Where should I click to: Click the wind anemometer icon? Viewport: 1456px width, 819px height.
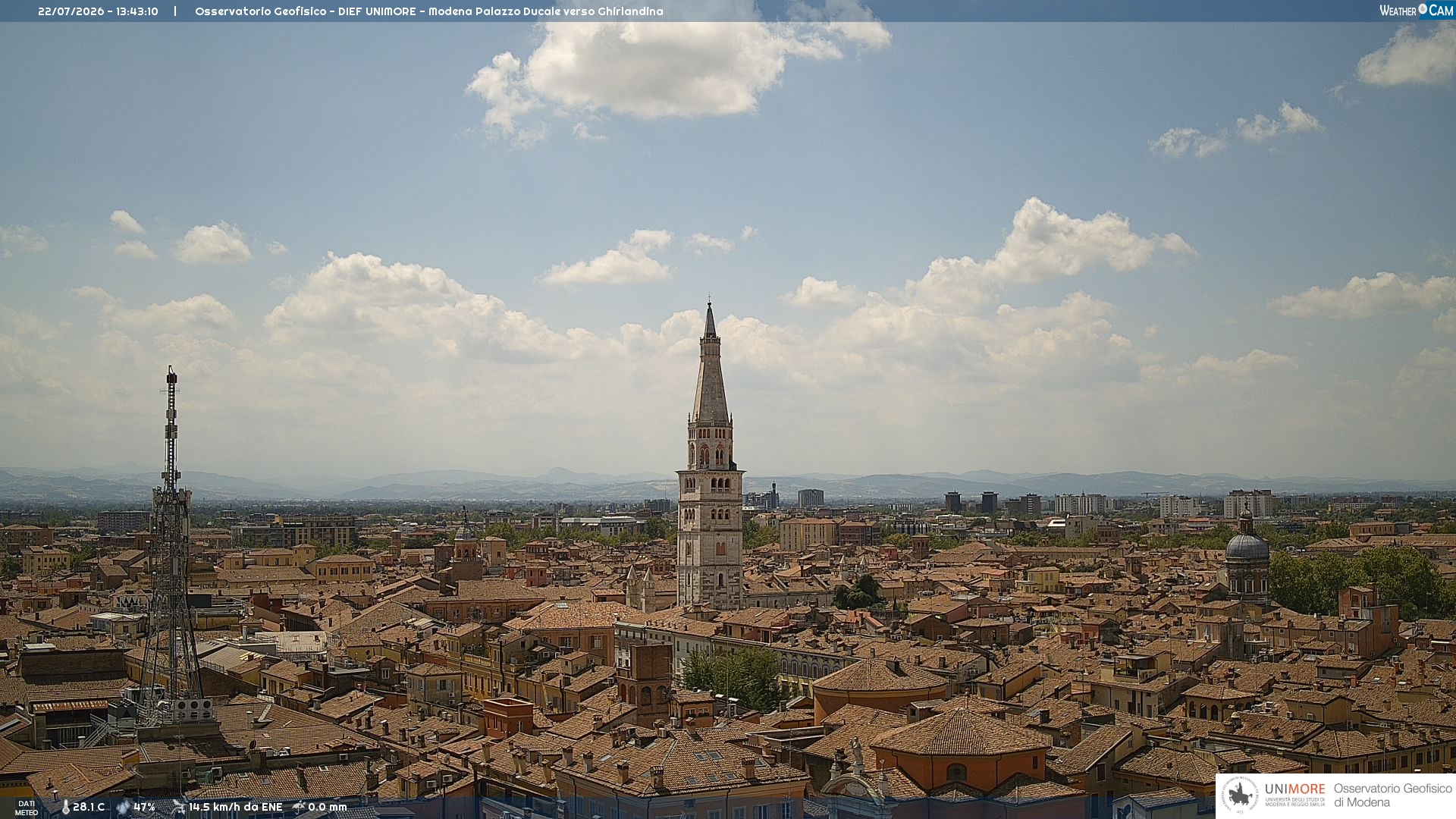point(178,807)
